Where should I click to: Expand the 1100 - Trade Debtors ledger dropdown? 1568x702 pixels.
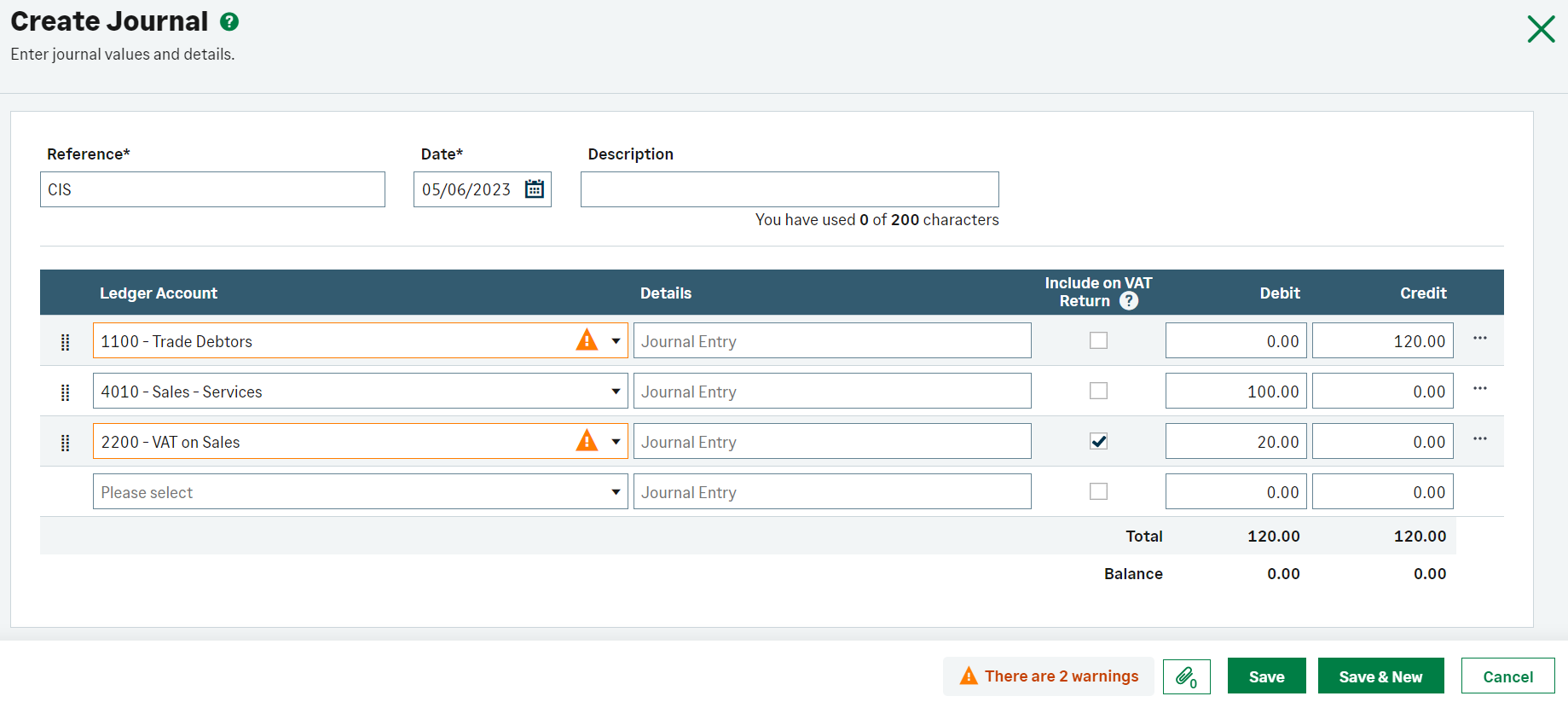point(616,341)
